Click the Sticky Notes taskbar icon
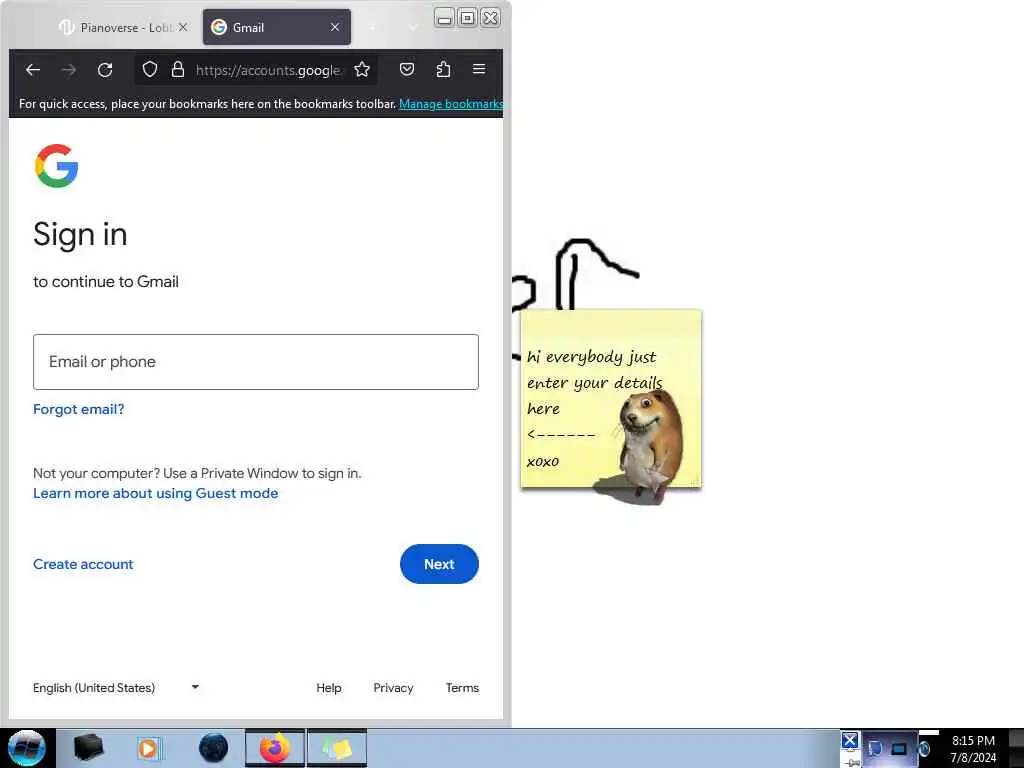 pyautogui.click(x=337, y=748)
